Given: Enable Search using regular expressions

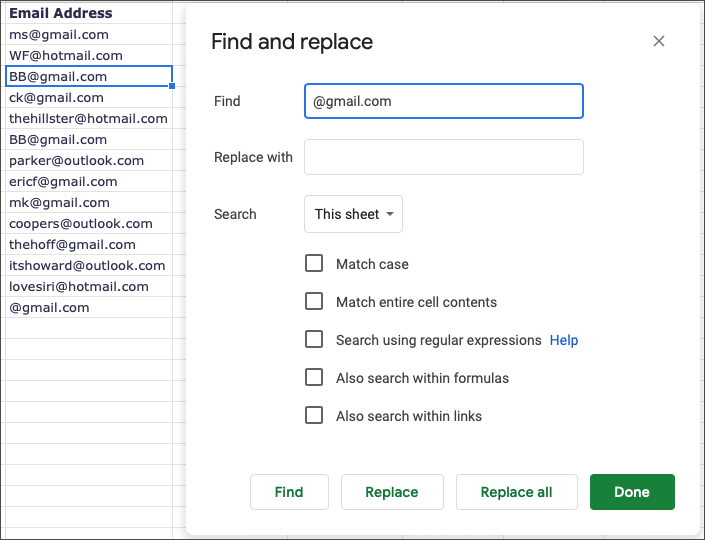Looking at the screenshot, I should (314, 340).
